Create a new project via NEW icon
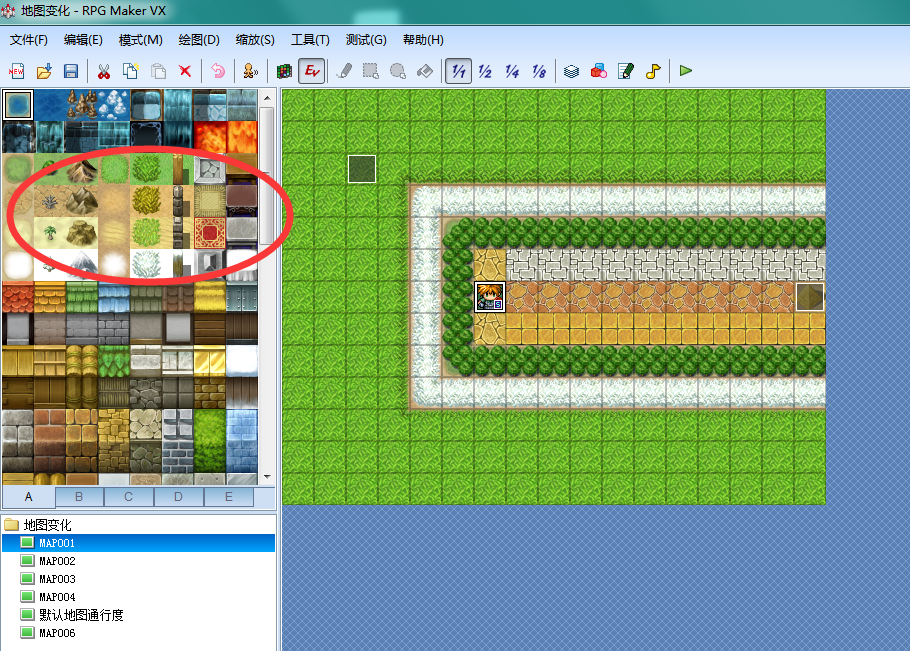The height and width of the screenshot is (651, 910). pos(16,71)
